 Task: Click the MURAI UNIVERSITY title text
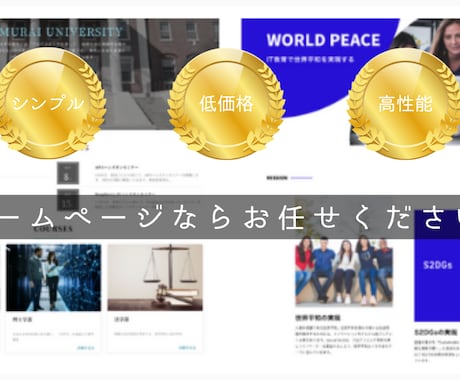click(x=61, y=32)
